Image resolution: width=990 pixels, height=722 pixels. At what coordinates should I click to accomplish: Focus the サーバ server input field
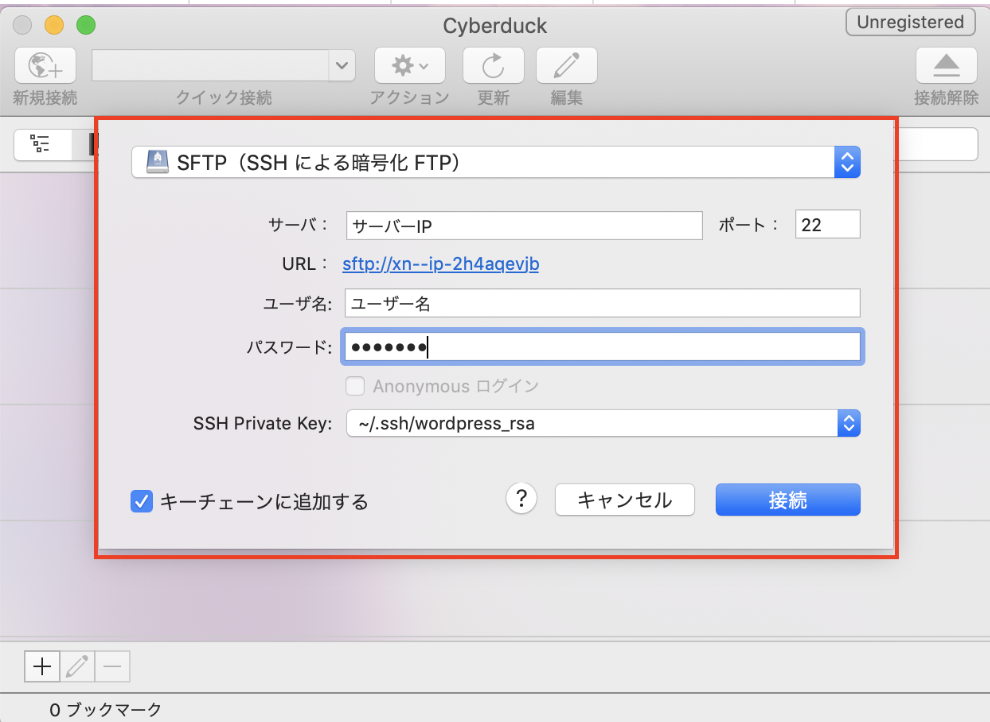tap(524, 225)
